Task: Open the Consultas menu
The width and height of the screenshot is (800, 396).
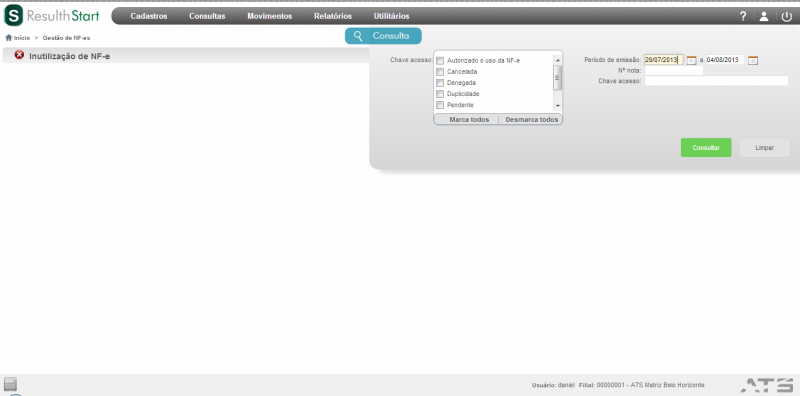Action: pyautogui.click(x=207, y=16)
